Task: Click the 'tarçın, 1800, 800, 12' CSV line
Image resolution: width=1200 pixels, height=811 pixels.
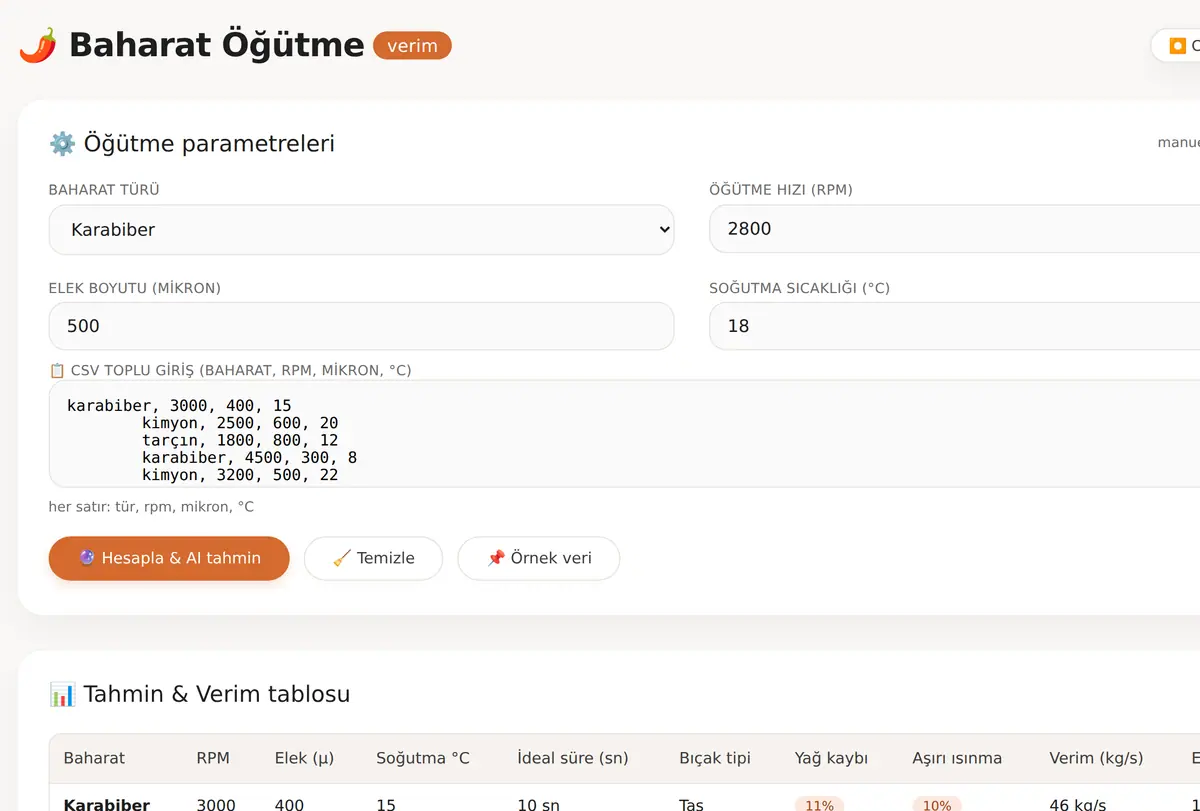Action: (x=240, y=440)
